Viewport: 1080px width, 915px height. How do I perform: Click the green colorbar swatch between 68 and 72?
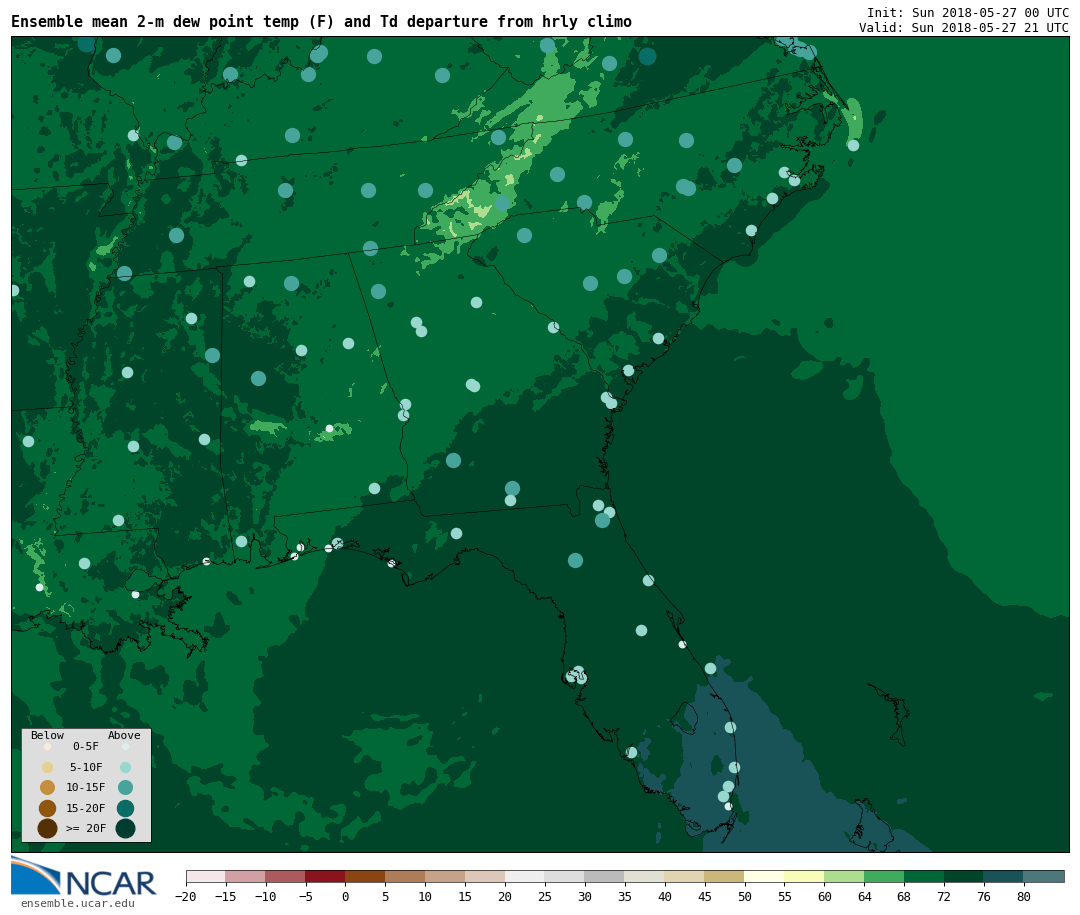click(x=924, y=876)
